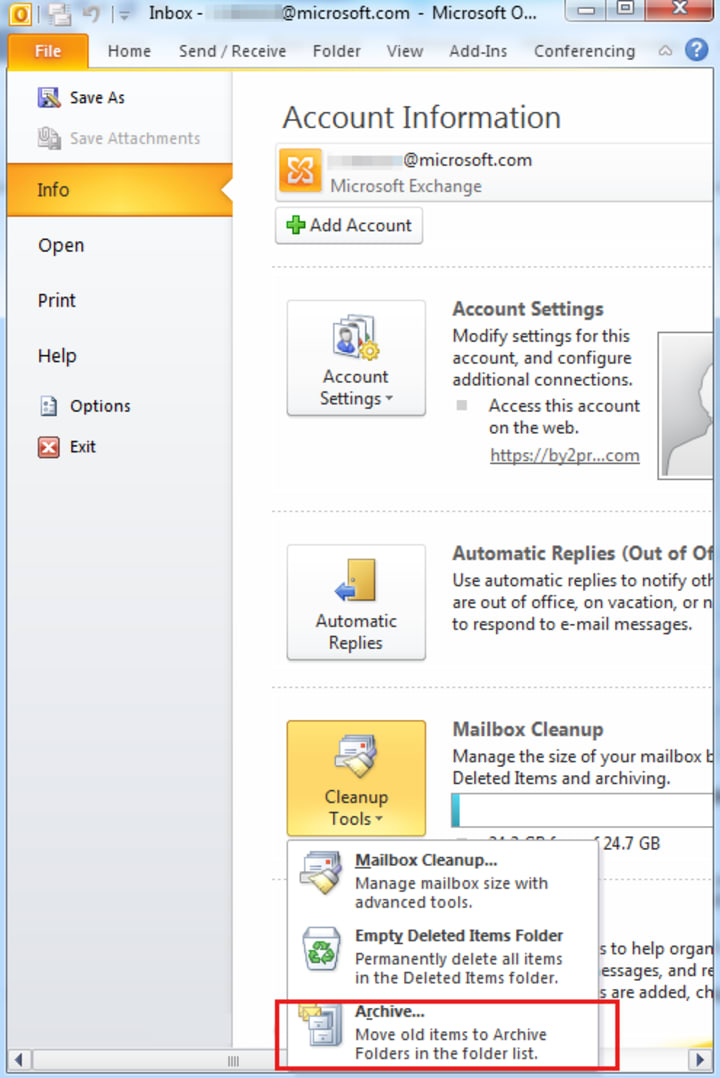
Task: Select Mailbox Cleanup... from the menu
Action: coord(442,880)
